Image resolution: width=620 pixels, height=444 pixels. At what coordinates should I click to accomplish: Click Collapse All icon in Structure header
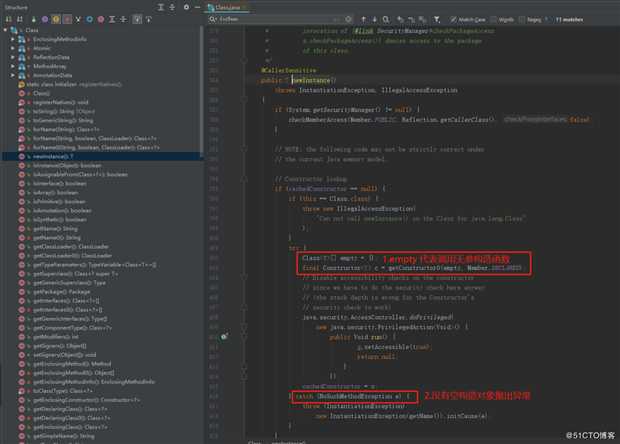[172, 6]
